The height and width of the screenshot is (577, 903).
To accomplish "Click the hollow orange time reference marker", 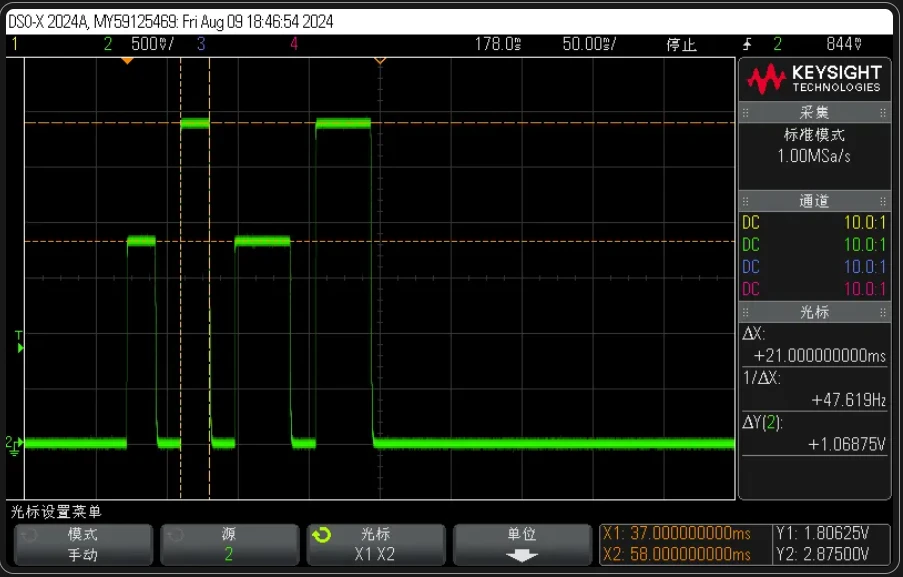I will pyautogui.click(x=380, y=61).
